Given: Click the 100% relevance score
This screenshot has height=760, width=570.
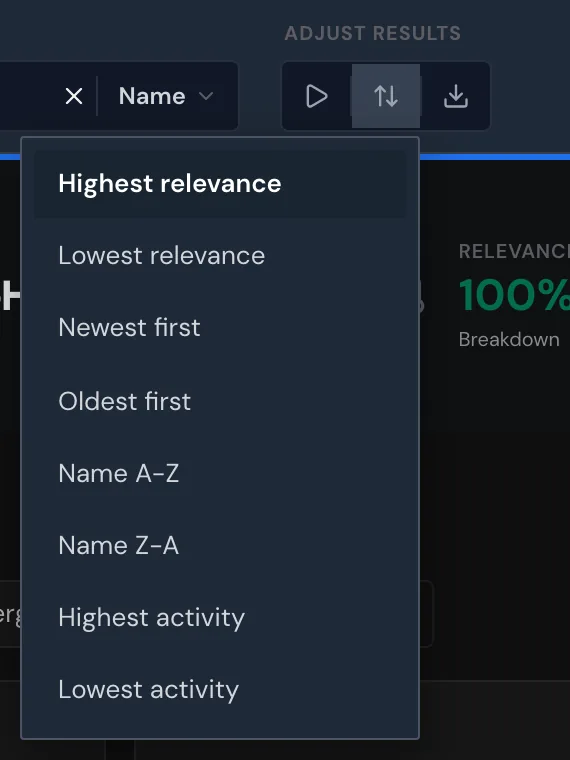Looking at the screenshot, I should 514,295.
